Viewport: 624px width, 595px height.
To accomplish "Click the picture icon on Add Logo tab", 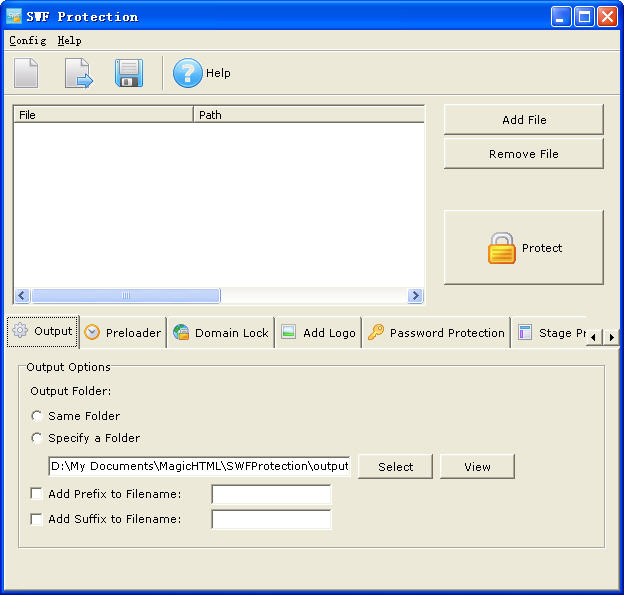I will 289,332.
